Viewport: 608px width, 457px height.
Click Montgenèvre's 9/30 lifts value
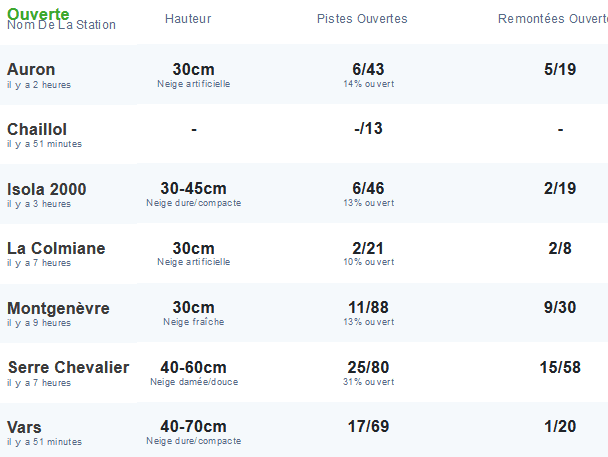[x=560, y=308]
